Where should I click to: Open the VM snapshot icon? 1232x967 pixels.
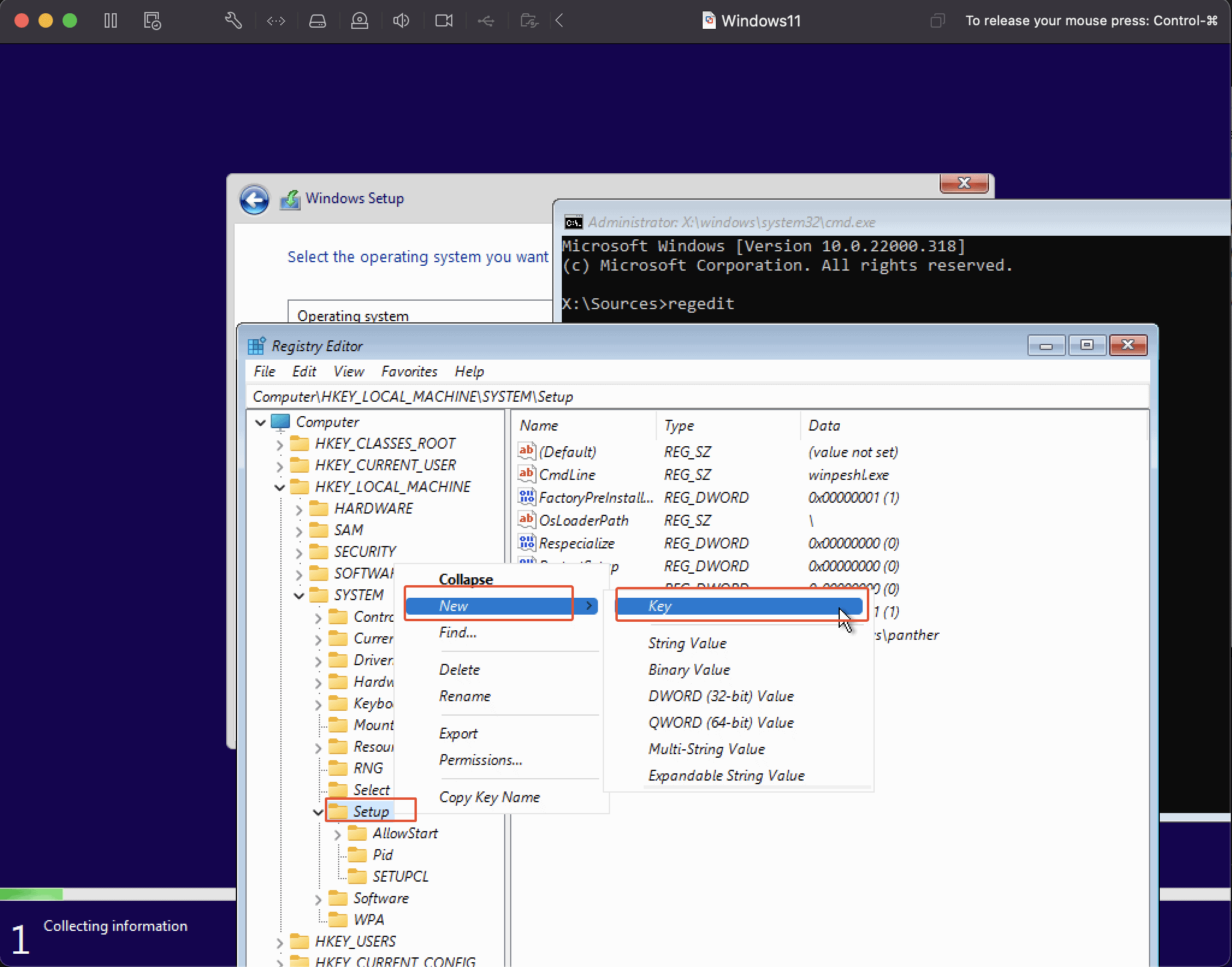pyautogui.click(x=152, y=21)
